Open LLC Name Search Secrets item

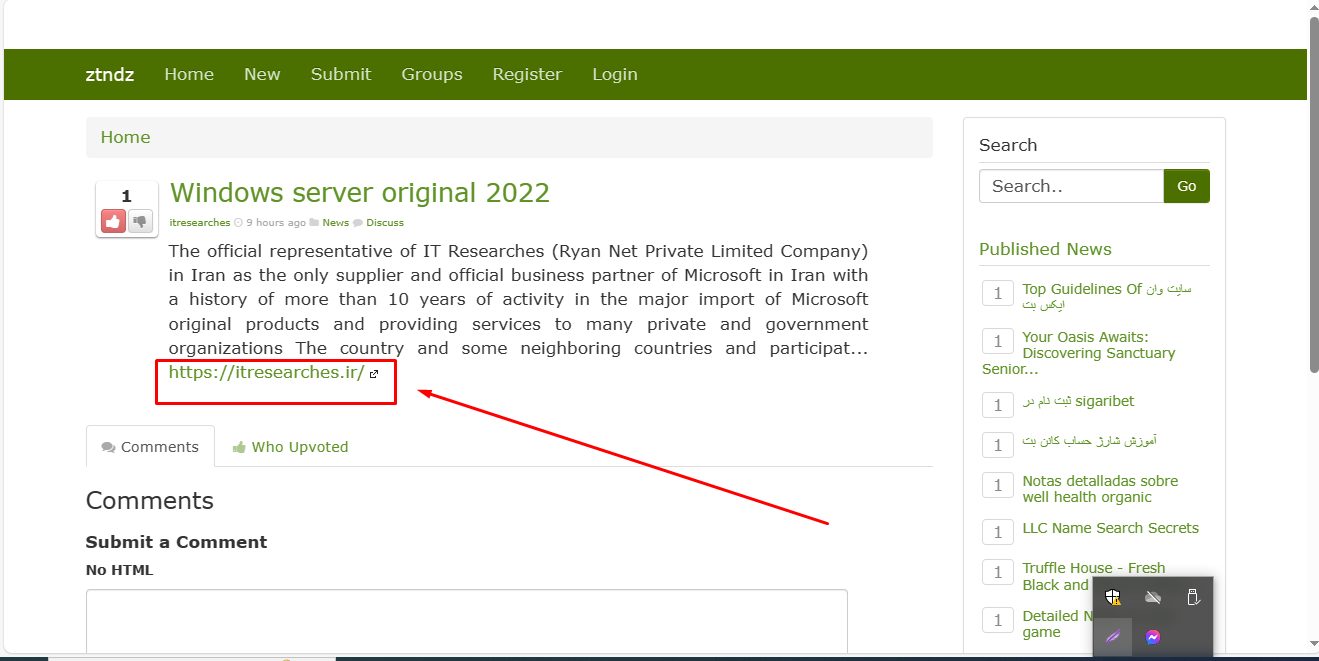tap(1110, 528)
